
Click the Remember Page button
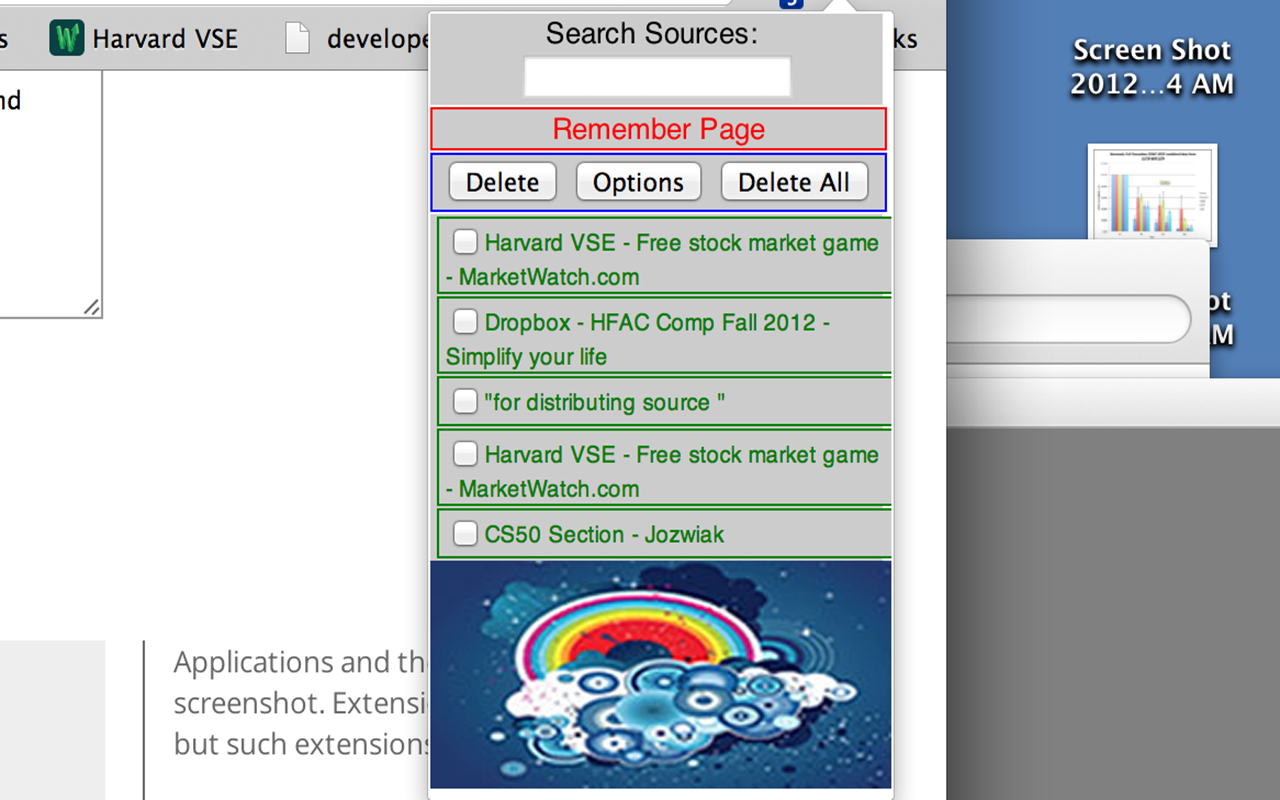pyautogui.click(x=658, y=129)
